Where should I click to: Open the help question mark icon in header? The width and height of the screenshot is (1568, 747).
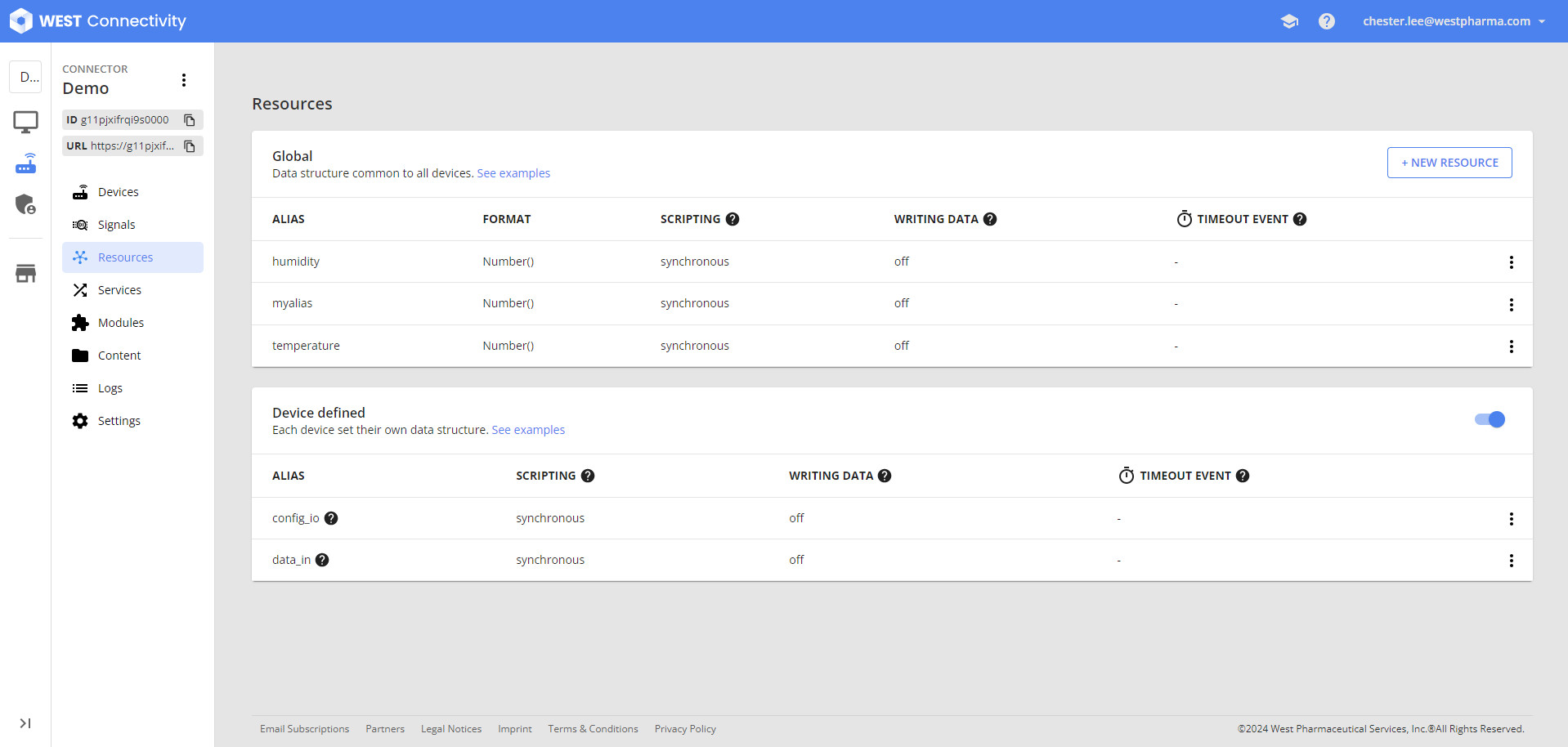click(x=1326, y=21)
